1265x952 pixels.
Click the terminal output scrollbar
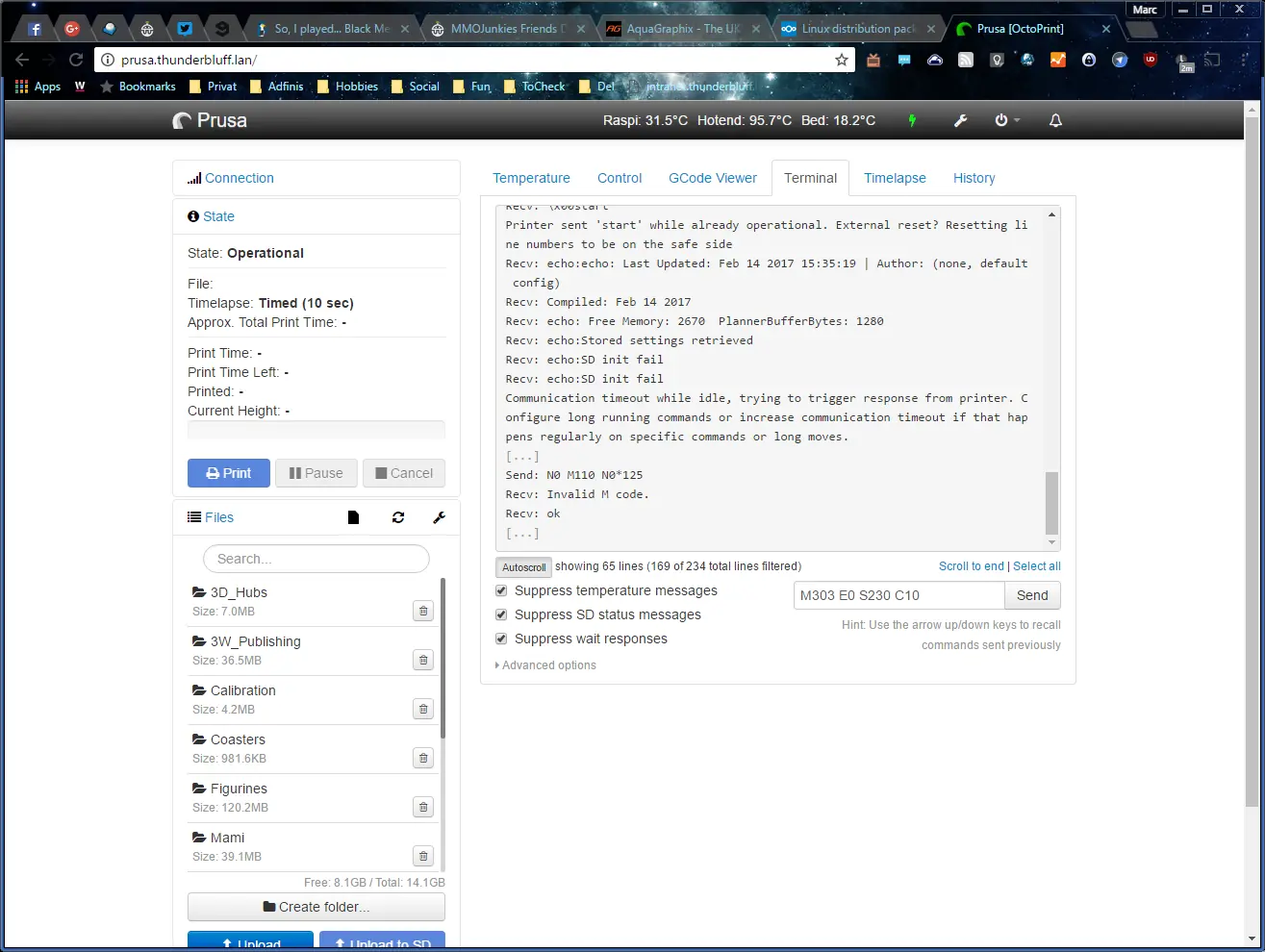point(1051,502)
